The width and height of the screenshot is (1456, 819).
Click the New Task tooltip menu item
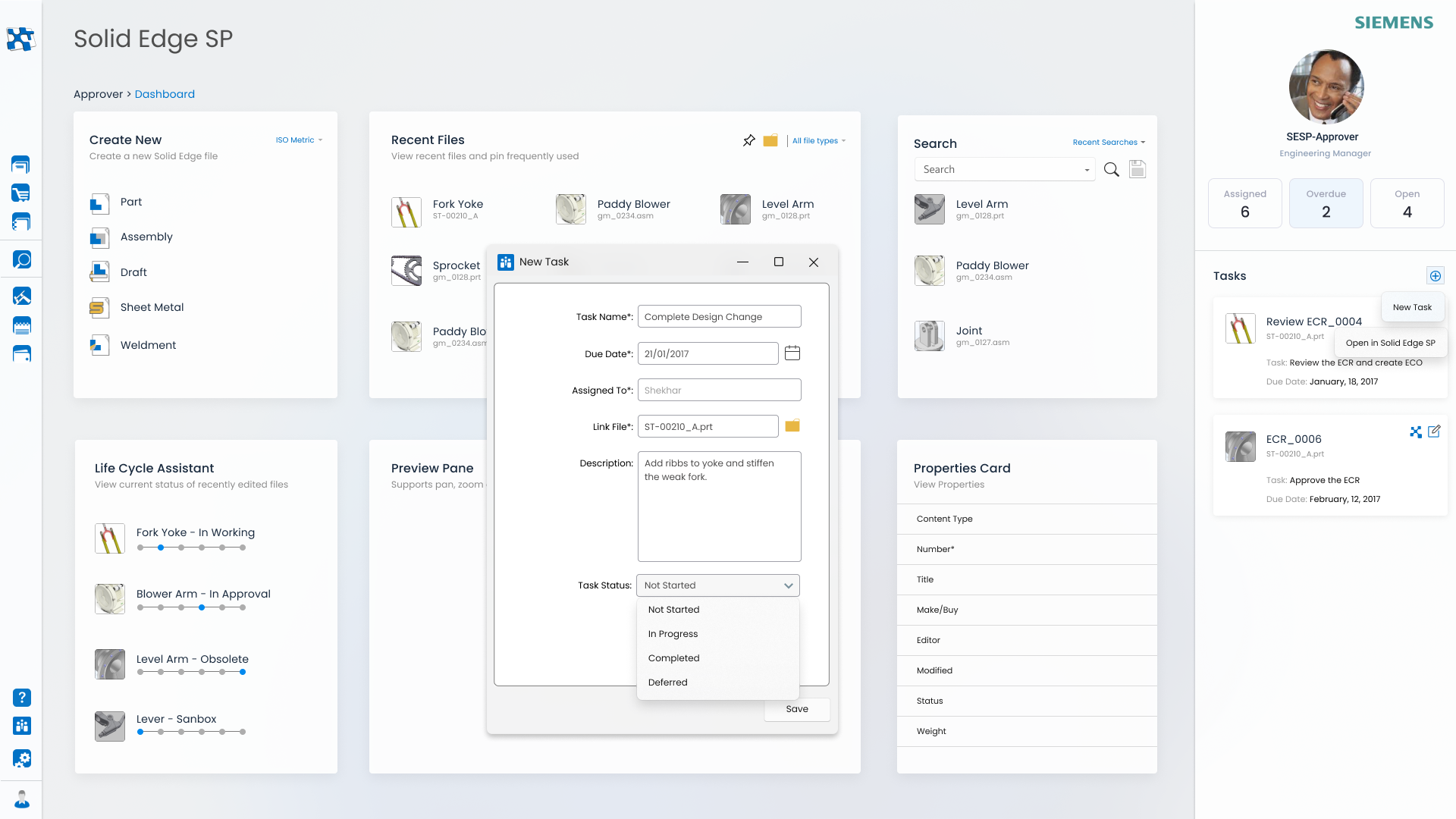pos(1412,307)
